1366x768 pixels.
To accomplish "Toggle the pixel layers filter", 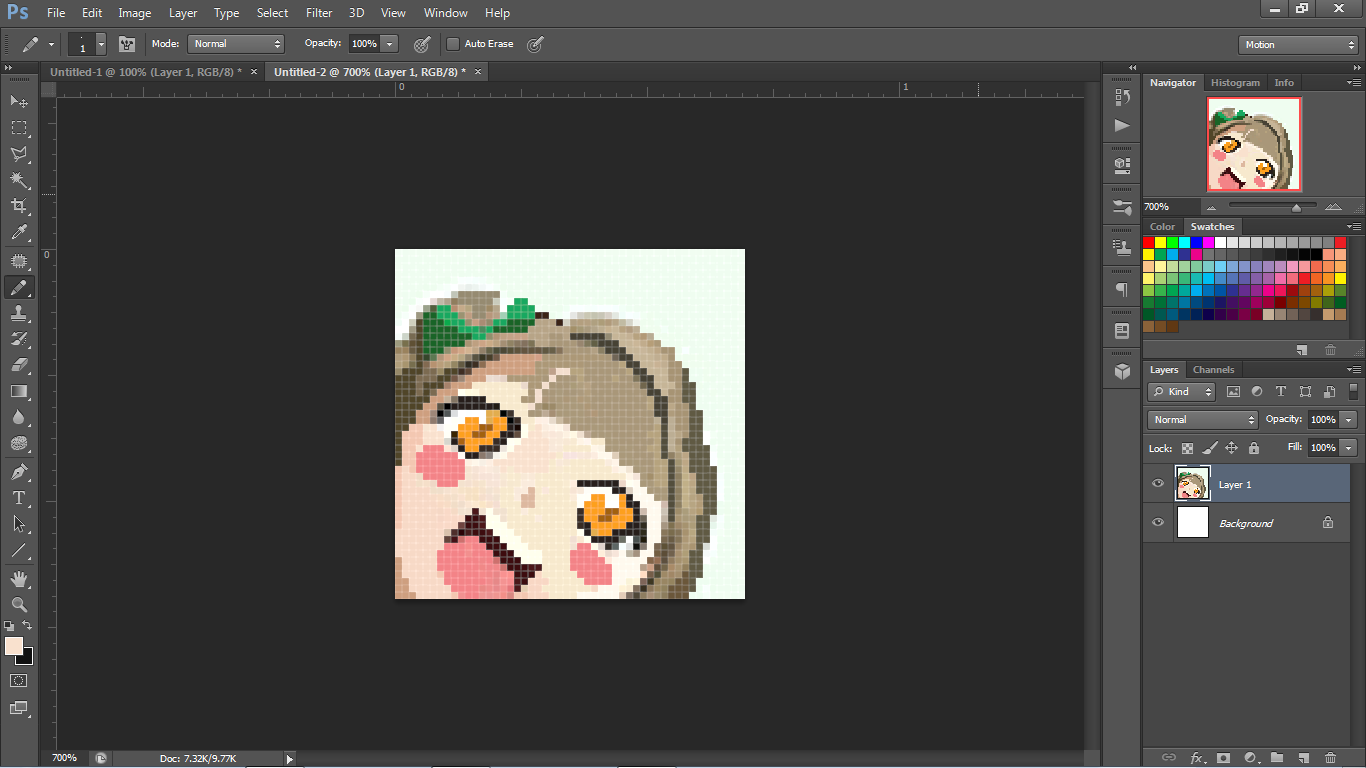I will pyautogui.click(x=1233, y=392).
